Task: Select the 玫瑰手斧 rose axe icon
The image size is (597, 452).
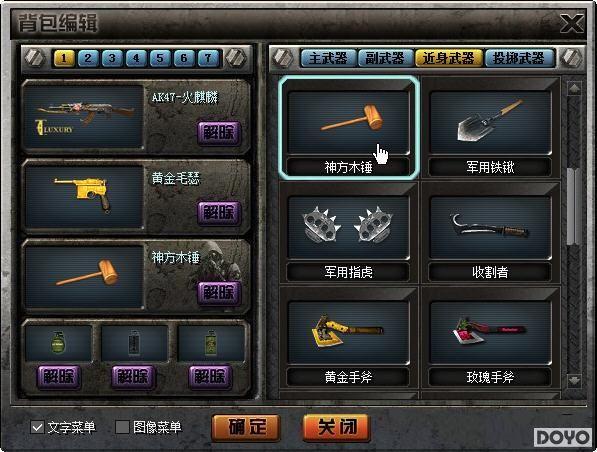Action: coord(490,332)
